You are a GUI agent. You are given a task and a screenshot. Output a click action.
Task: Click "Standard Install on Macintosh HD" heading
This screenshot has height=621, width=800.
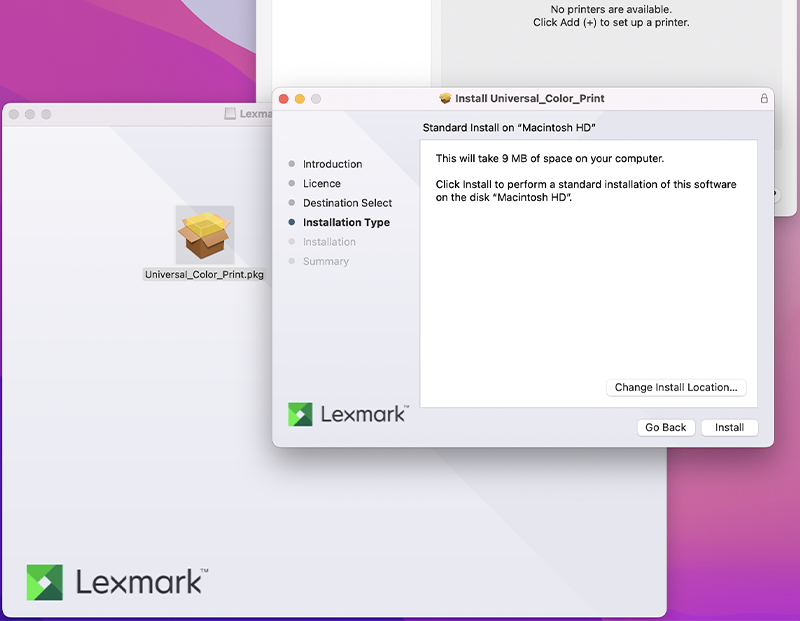[x=509, y=128]
